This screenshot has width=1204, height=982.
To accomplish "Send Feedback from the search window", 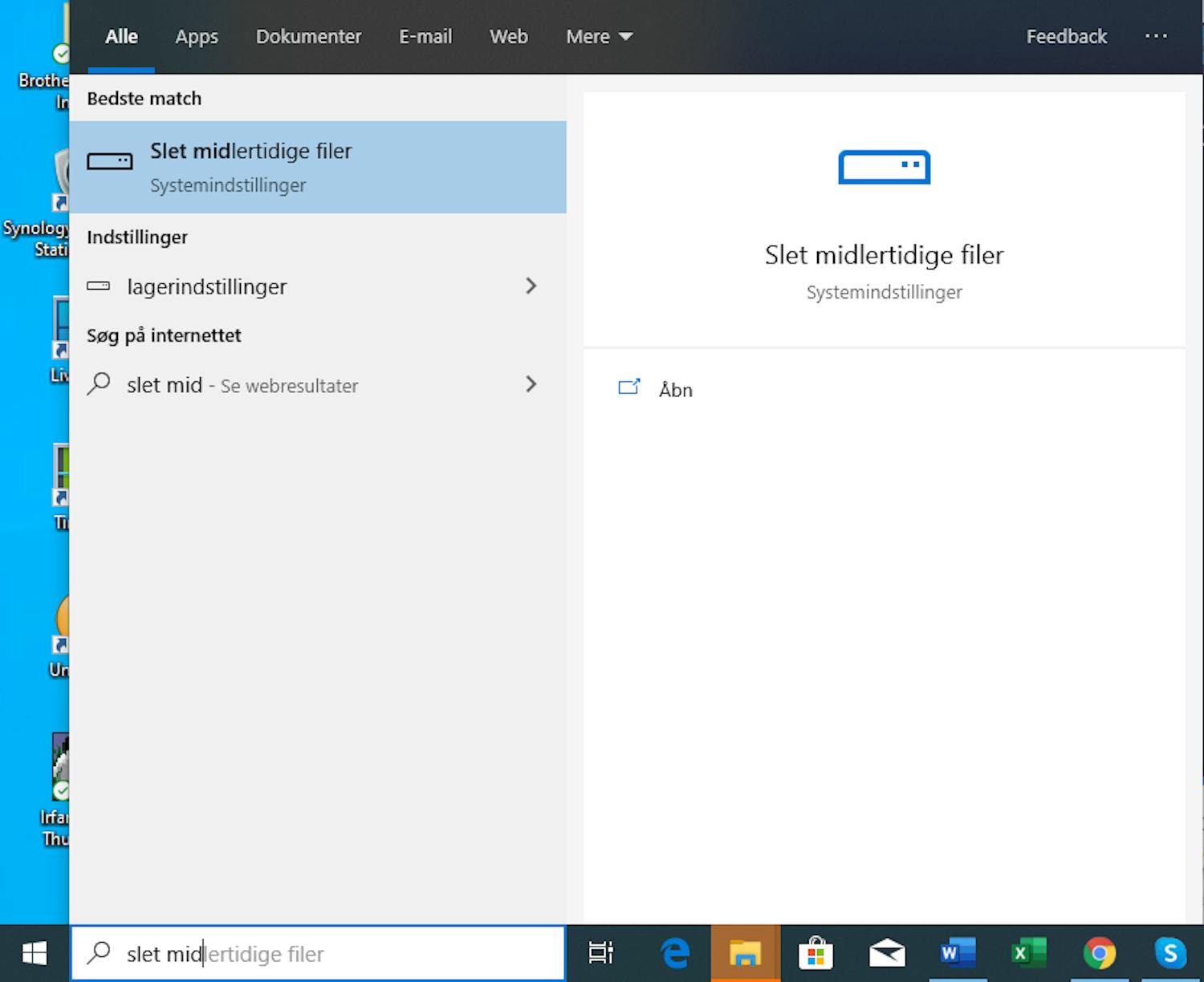I will coord(1066,36).
